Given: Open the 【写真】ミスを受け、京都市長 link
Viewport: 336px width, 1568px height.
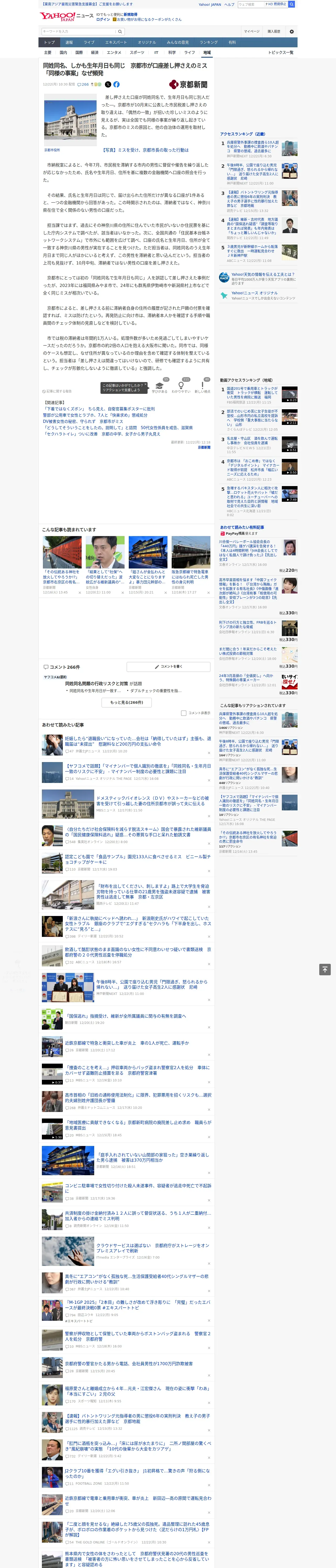Looking at the screenshot, I should tap(145, 150).
